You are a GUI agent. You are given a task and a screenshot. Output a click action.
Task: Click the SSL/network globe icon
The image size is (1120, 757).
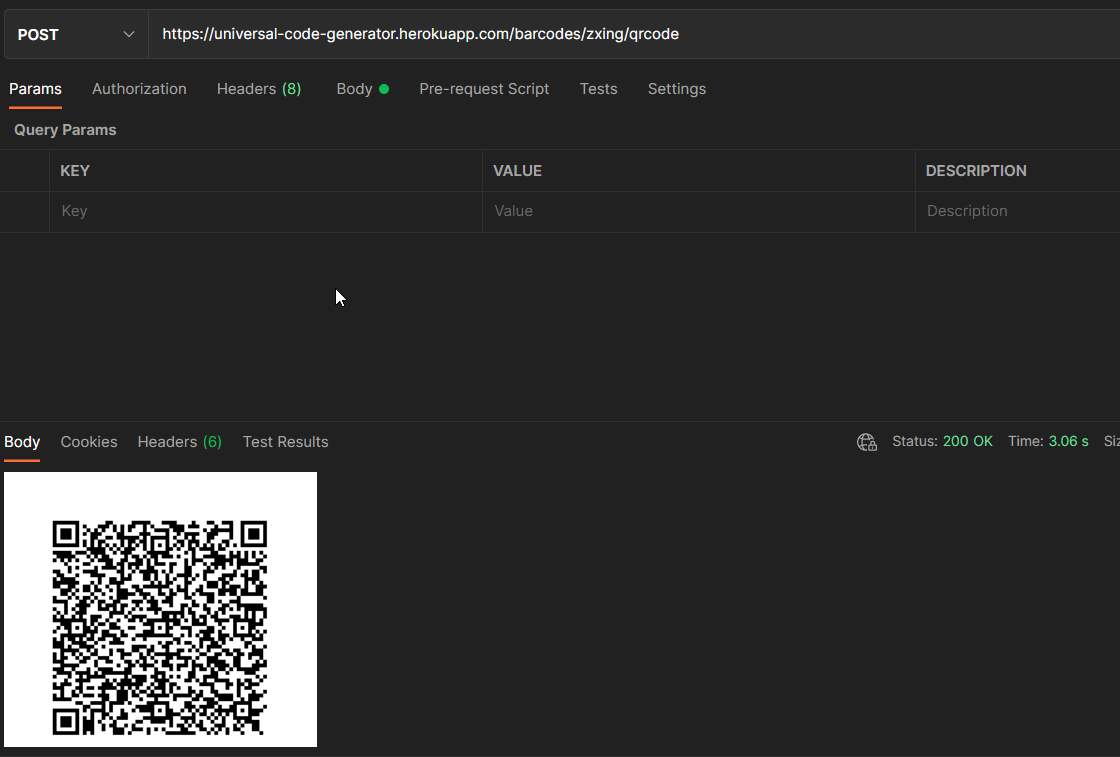click(x=866, y=441)
